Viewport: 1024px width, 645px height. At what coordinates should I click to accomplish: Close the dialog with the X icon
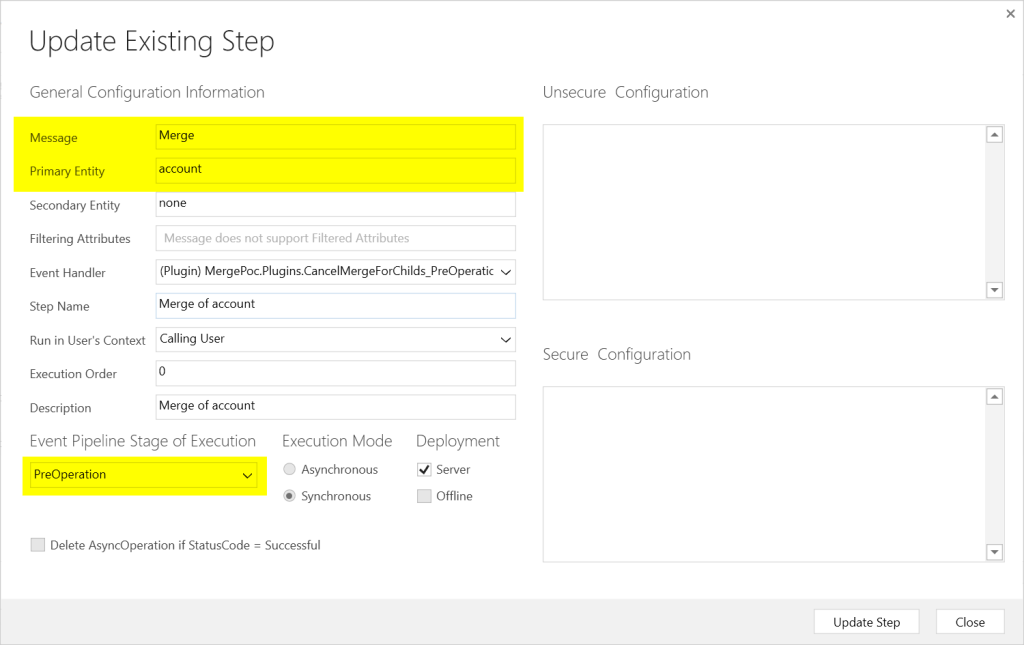click(1009, 14)
